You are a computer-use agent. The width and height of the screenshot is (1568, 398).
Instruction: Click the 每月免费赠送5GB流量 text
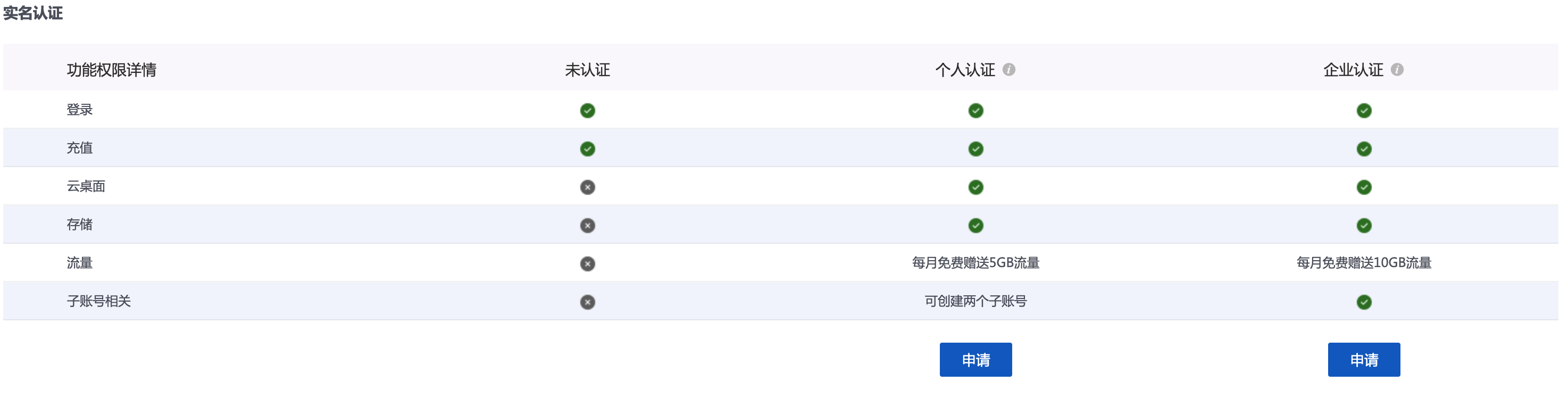click(x=975, y=263)
